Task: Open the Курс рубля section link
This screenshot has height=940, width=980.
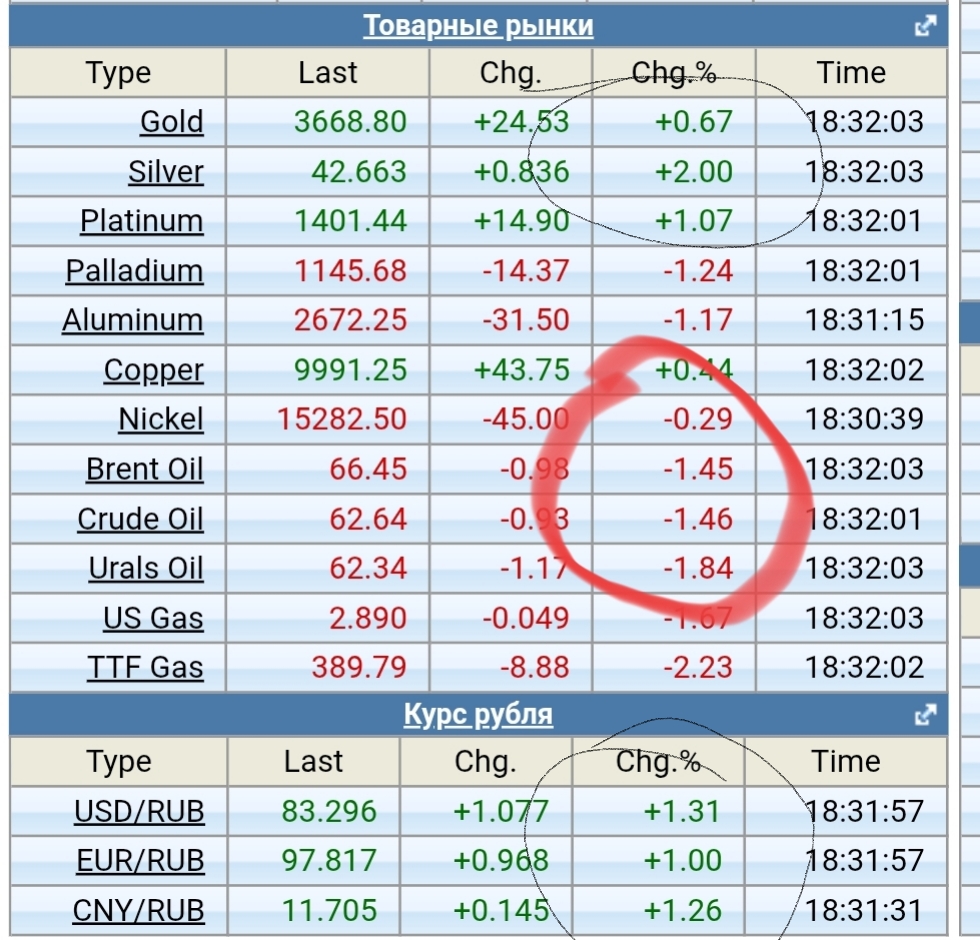Action: (x=478, y=715)
